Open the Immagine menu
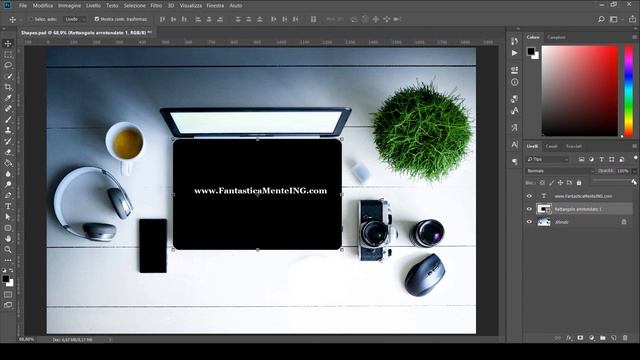This screenshot has width=640, height=360. pos(69,6)
